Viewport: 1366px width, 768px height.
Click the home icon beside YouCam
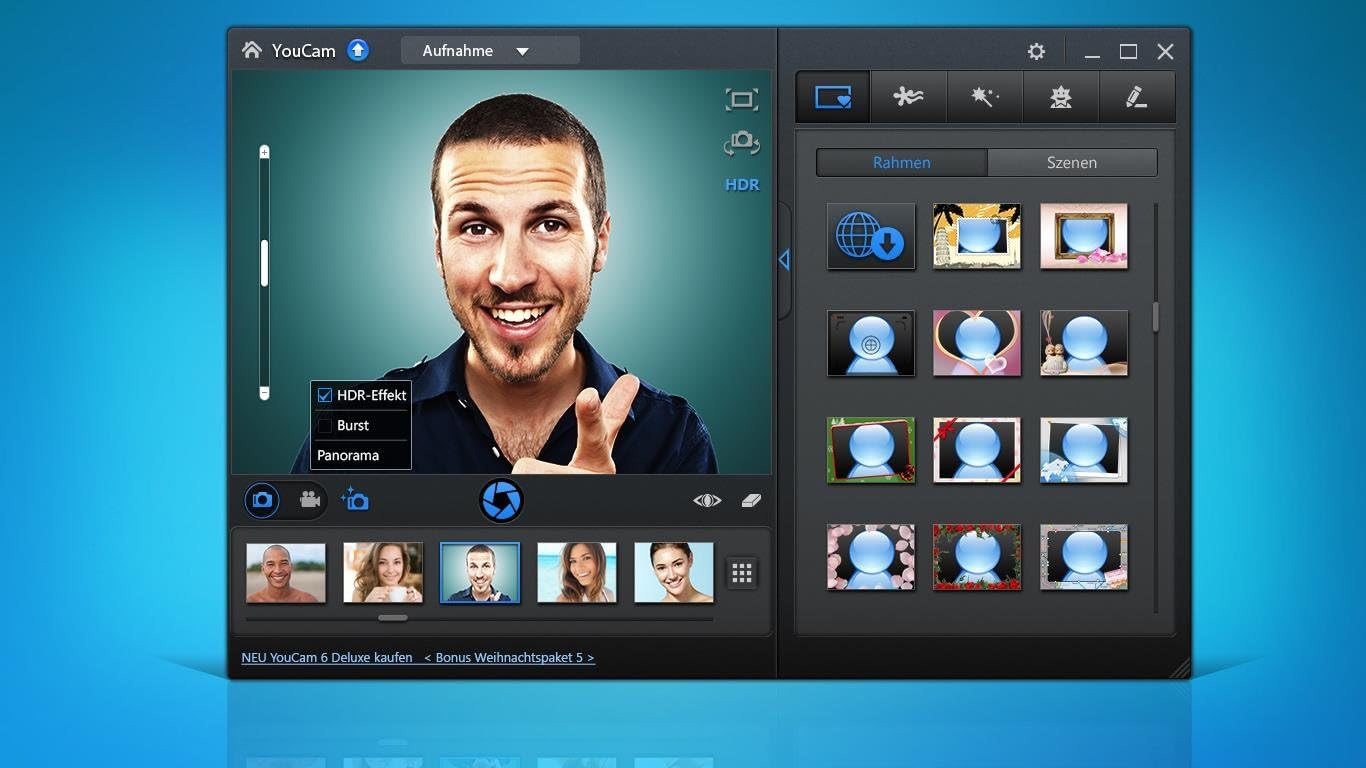252,50
